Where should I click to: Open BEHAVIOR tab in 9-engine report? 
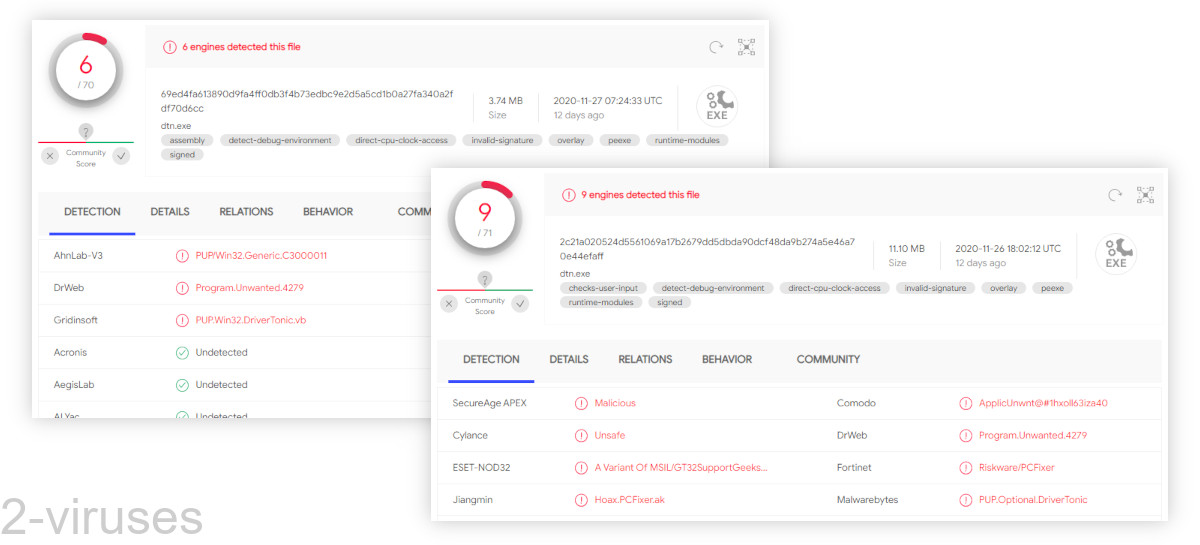click(727, 360)
